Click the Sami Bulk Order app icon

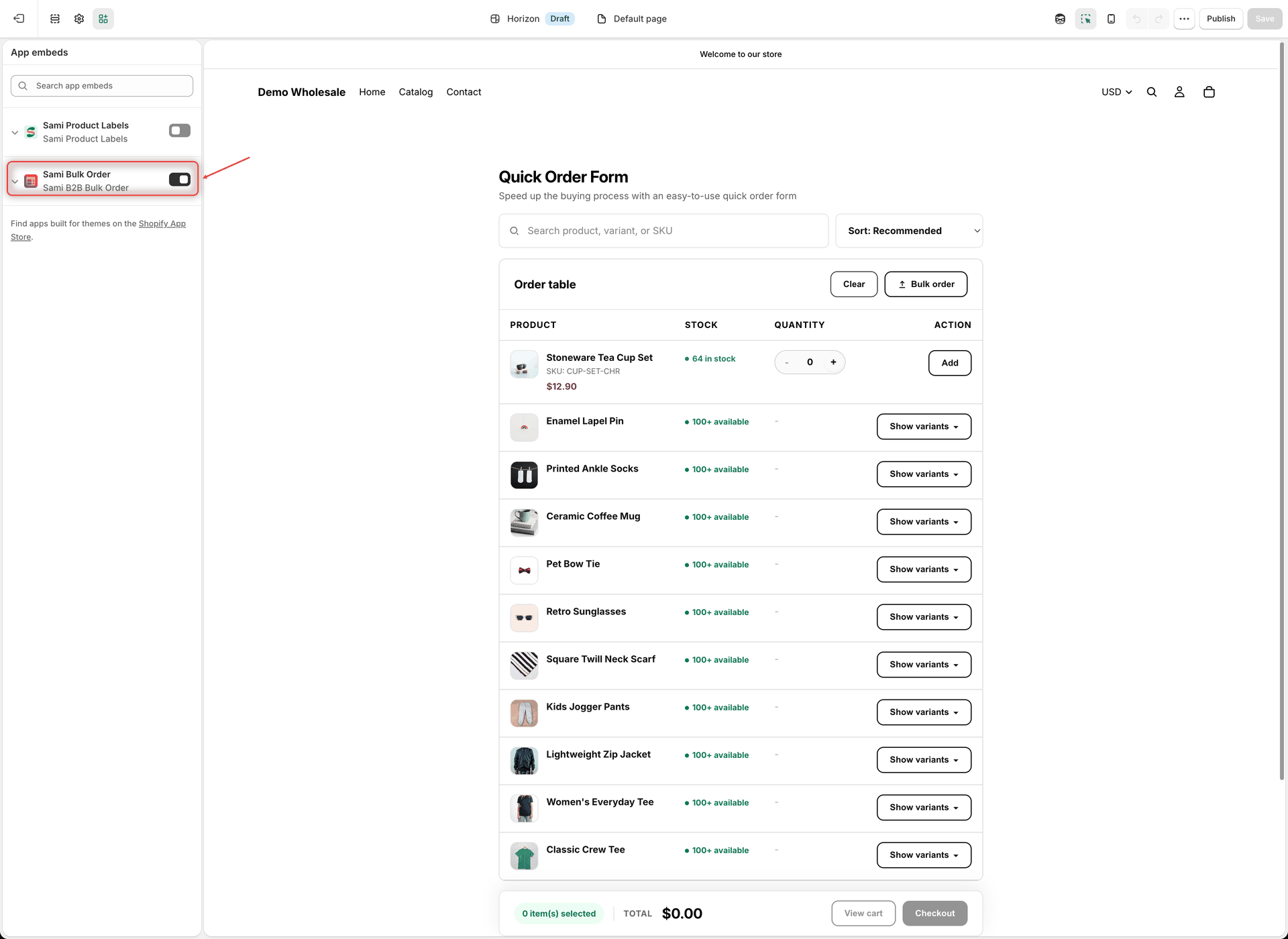[31, 181]
